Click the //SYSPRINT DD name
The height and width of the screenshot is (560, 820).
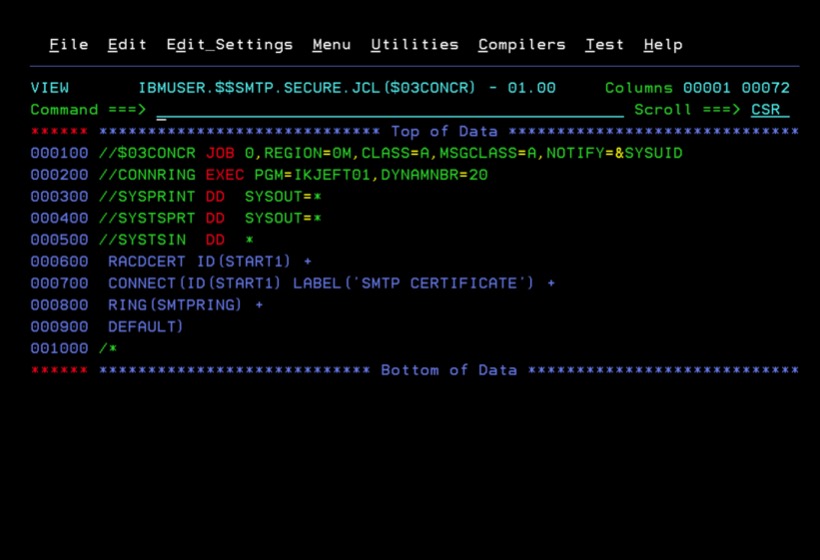pos(147,197)
